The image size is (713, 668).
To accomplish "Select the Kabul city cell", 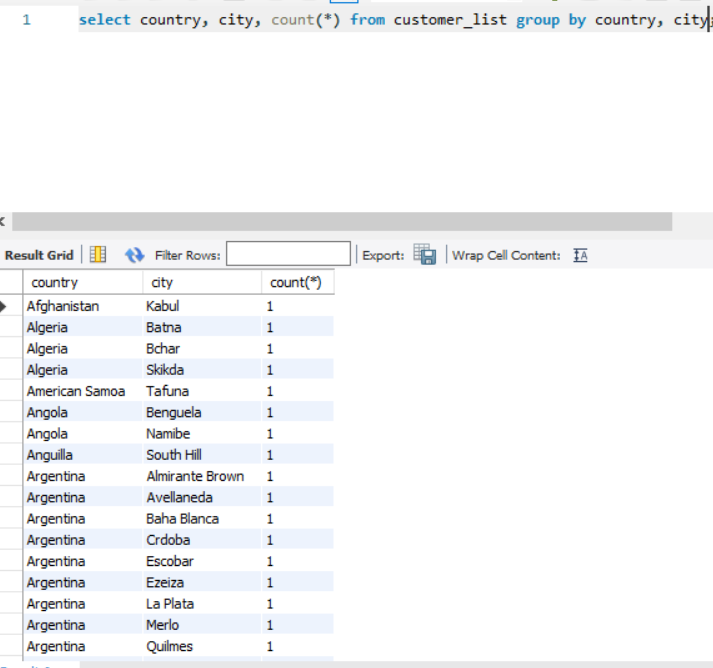I will (202, 306).
